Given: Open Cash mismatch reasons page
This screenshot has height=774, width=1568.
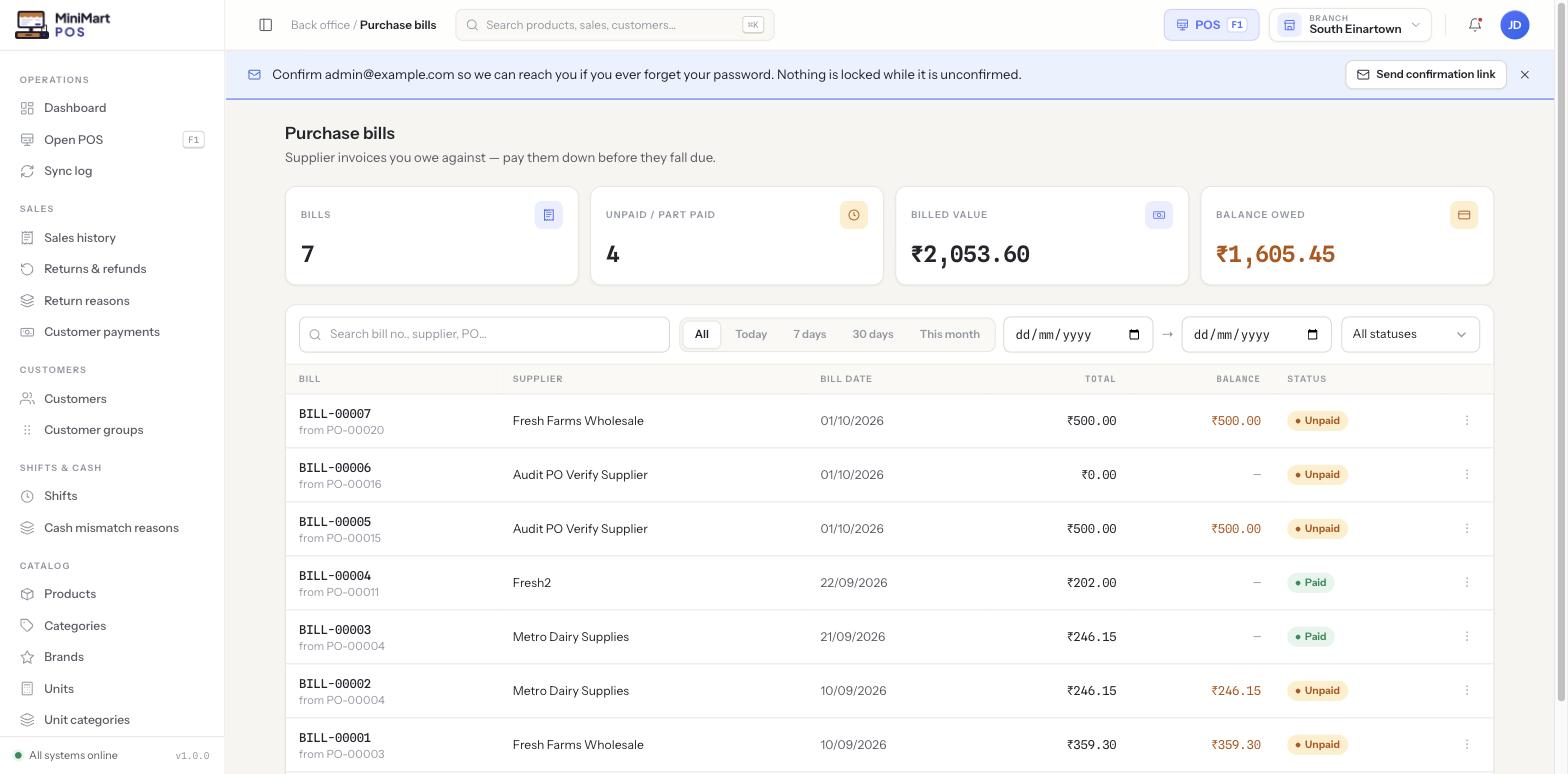Looking at the screenshot, I should coord(112,528).
